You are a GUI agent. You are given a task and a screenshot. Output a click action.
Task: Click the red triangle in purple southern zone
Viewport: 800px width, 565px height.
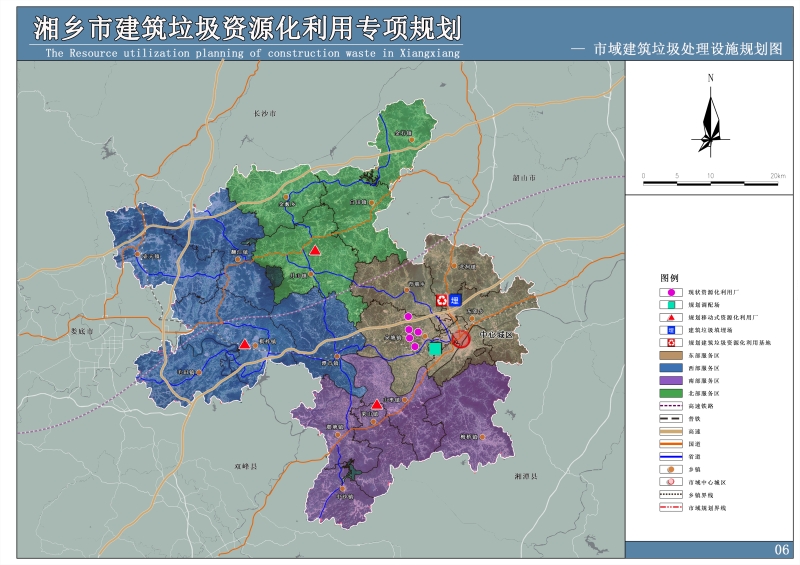(x=376, y=405)
